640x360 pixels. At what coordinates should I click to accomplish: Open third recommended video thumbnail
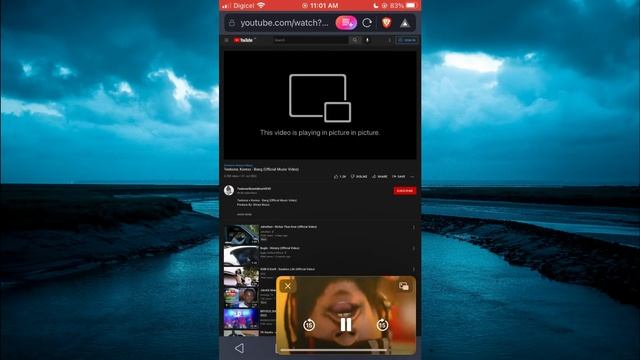241,277
